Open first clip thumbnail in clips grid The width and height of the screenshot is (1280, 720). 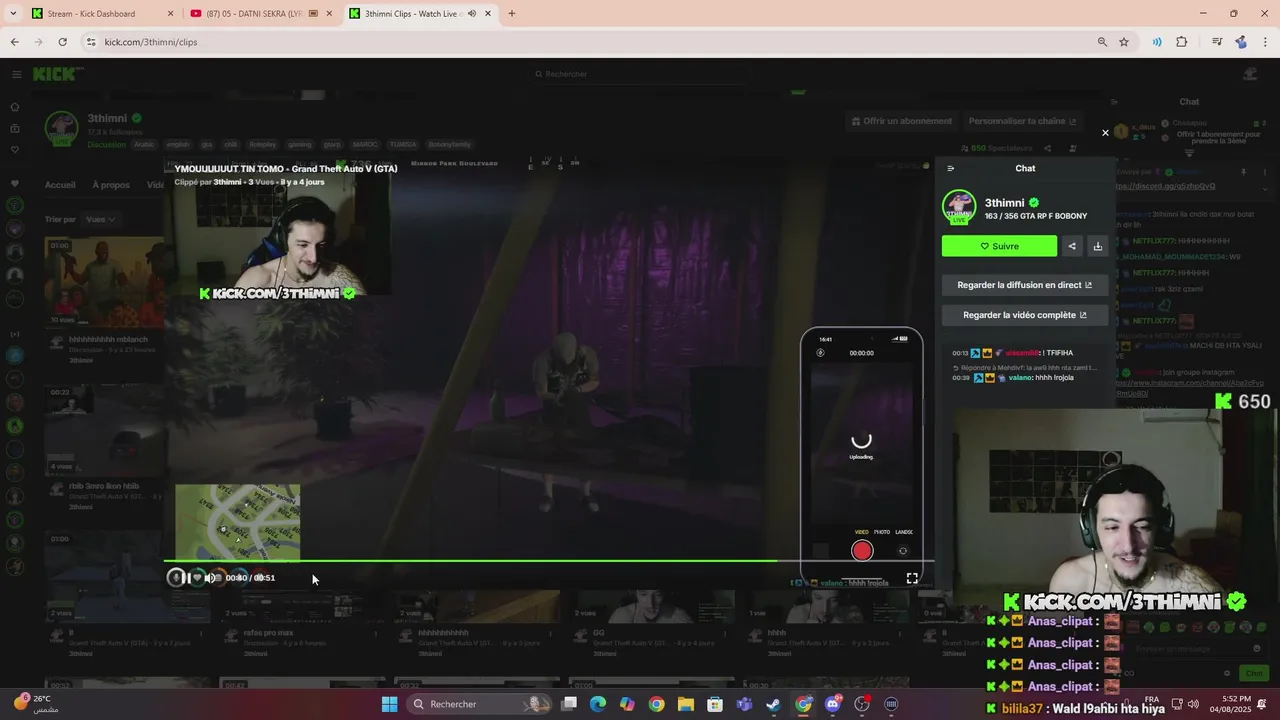click(x=104, y=282)
